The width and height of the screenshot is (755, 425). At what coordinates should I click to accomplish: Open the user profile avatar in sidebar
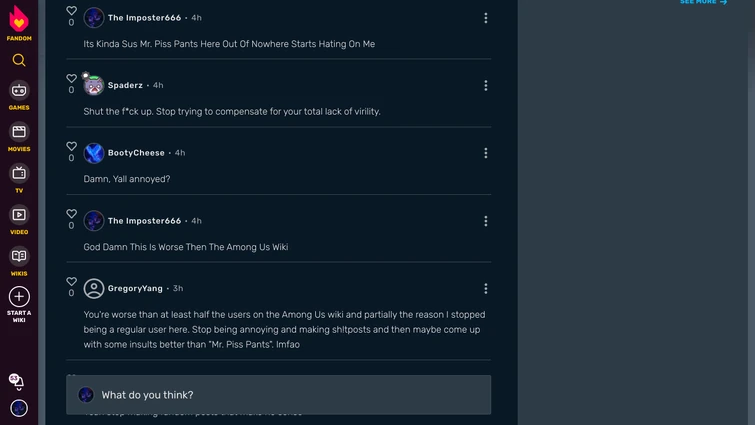click(x=19, y=408)
